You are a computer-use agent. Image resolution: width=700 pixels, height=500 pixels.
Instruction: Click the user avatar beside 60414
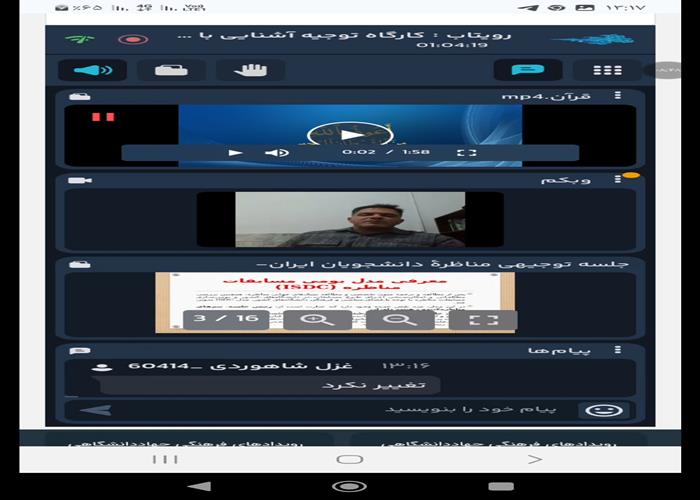[x=101, y=367]
